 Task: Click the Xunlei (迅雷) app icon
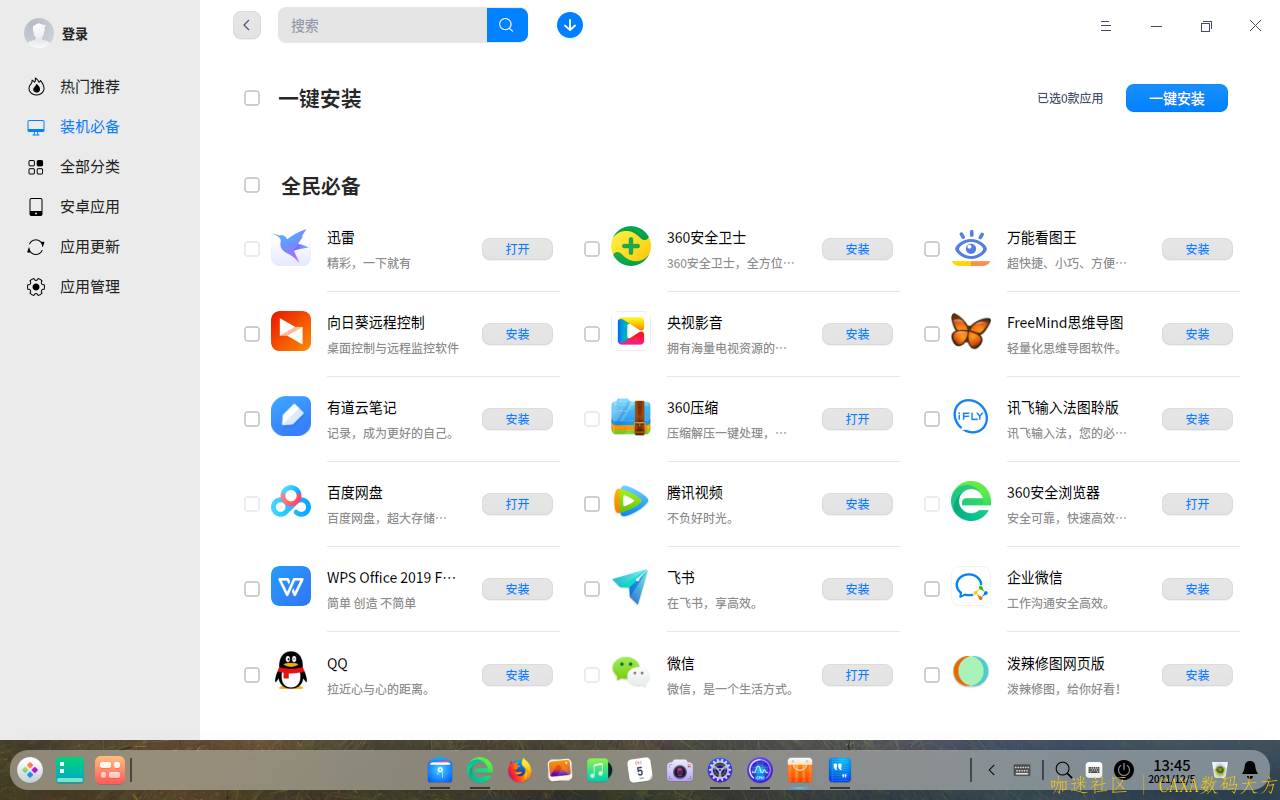point(291,247)
